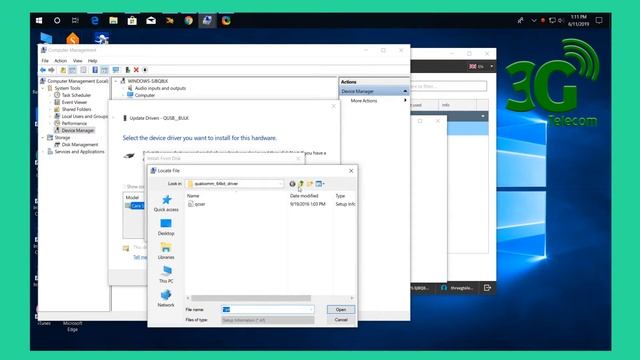Expand Audio inputs and outputs device category
This screenshot has height=360, width=640.
(x=123, y=89)
